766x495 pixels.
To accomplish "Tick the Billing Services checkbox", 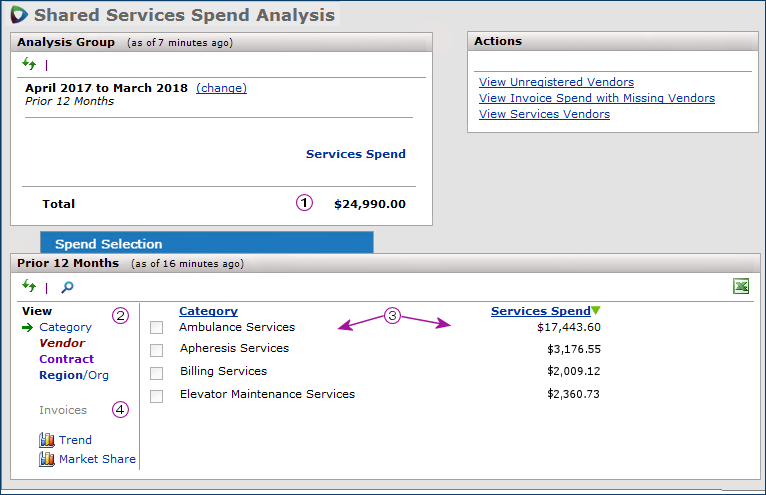I will (x=156, y=373).
